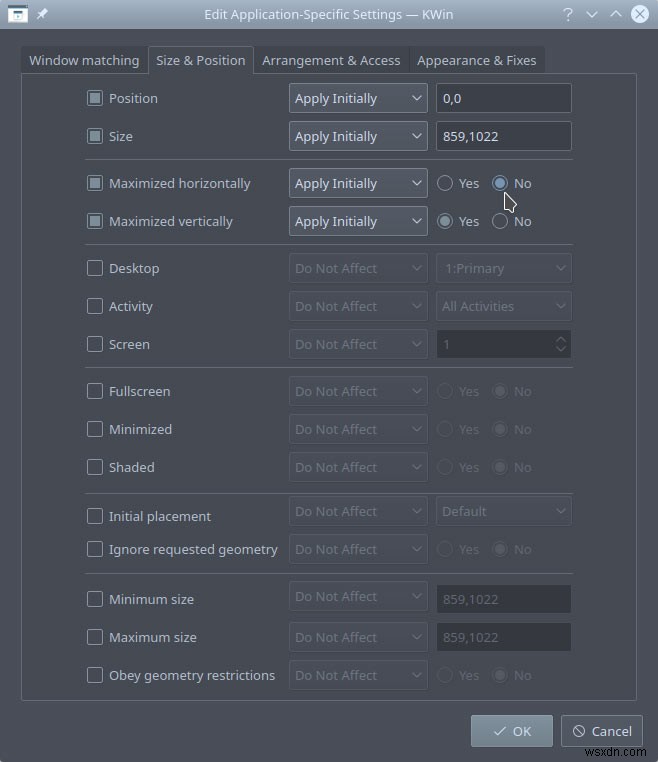The image size is (658, 762).
Task: Confirm settings with the OK button
Action: coord(512,731)
